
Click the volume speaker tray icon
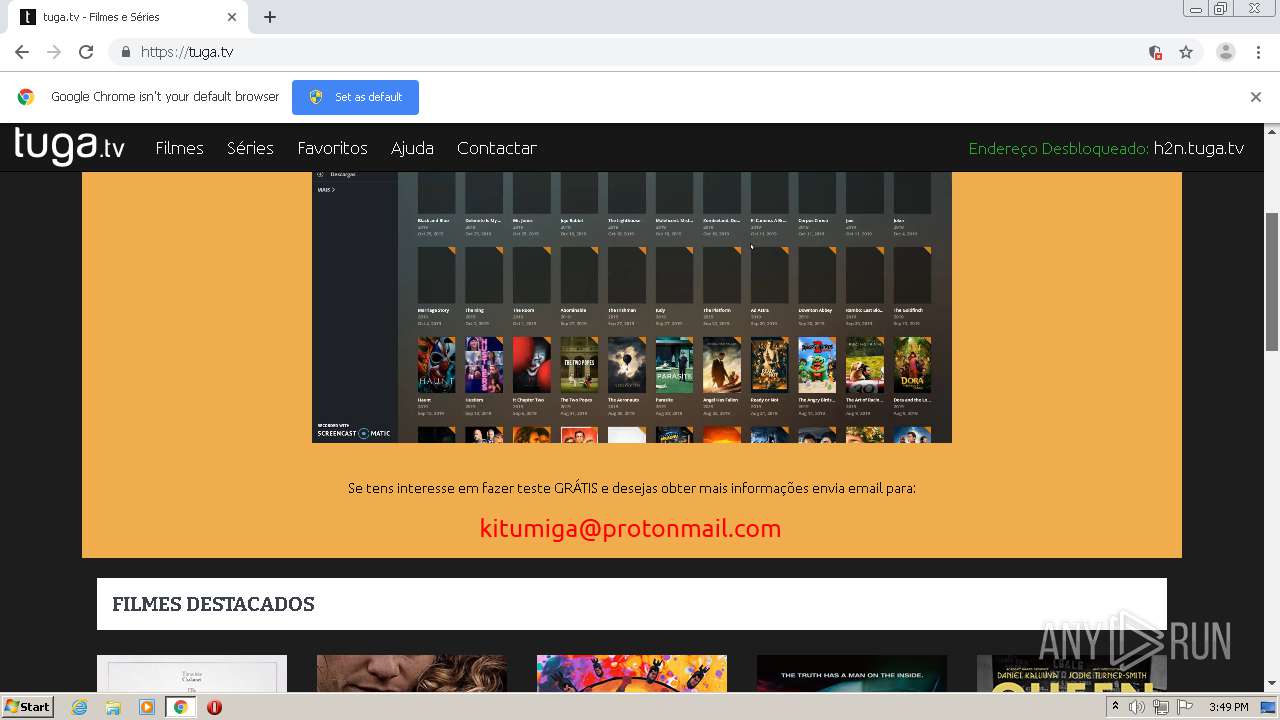pos(1137,707)
